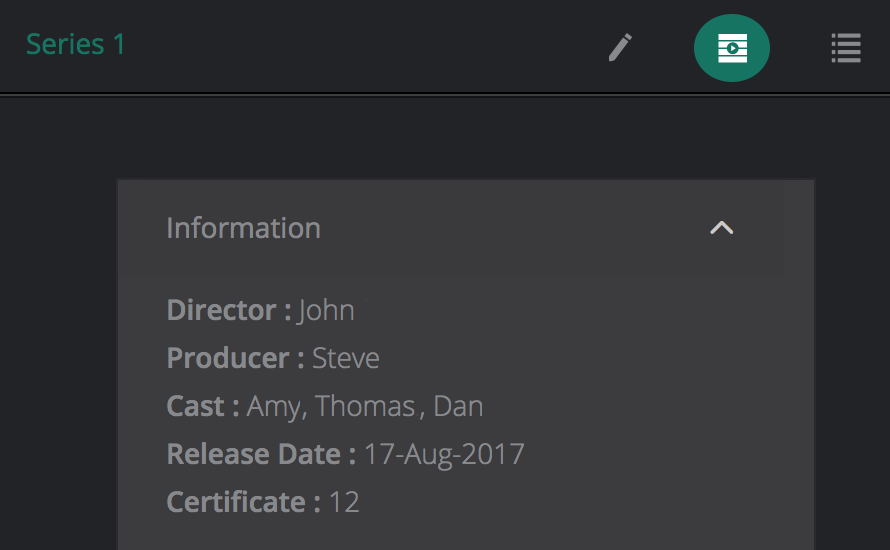Select the certificate value 12
The width and height of the screenshot is (890, 550).
pyautogui.click(x=344, y=502)
